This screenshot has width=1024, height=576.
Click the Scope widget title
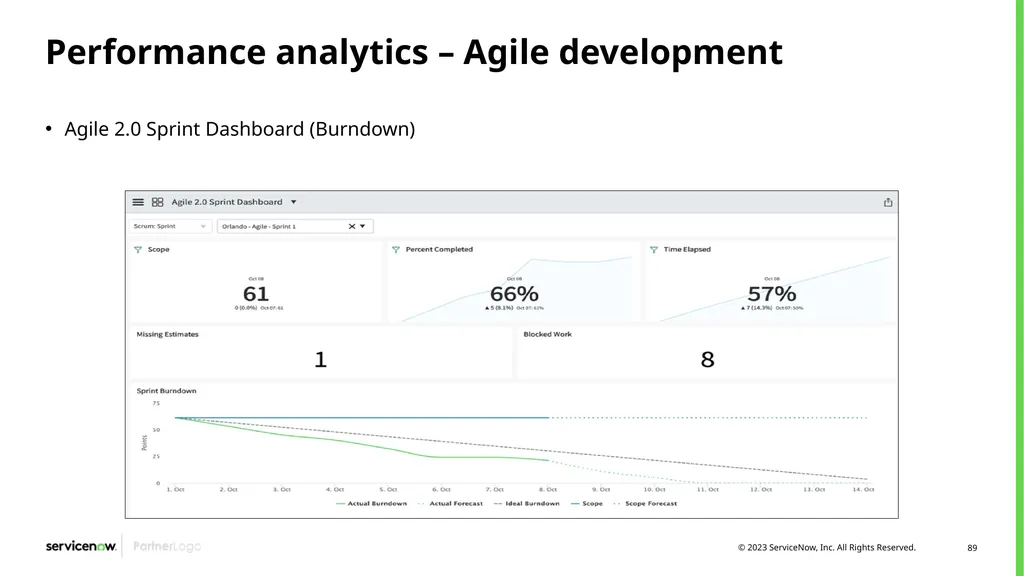coord(158,249)
